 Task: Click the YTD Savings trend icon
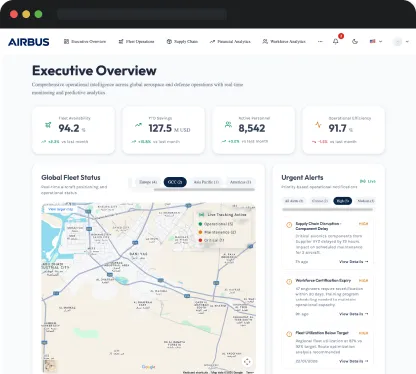click(x=138, y=125)
